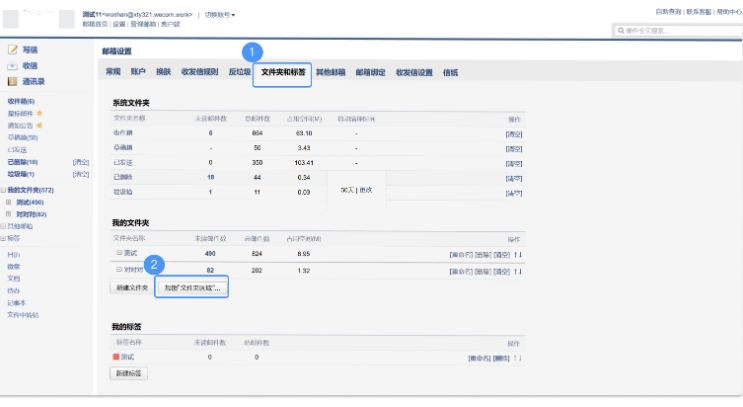The width and height of the screenshot is (743, 407).
Task: Click the red tag color square beside 测试
Action: pos(116,356)
